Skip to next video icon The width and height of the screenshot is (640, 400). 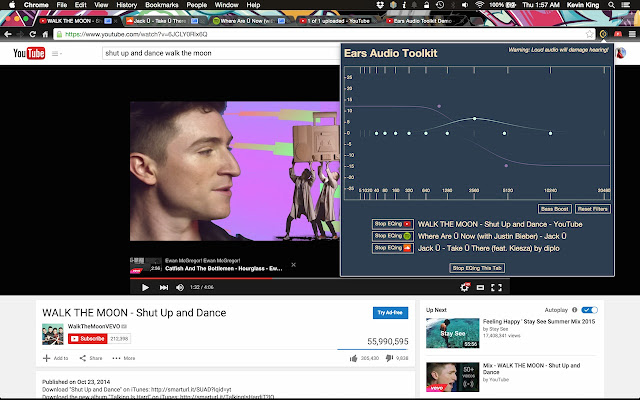tap(164, 287)
